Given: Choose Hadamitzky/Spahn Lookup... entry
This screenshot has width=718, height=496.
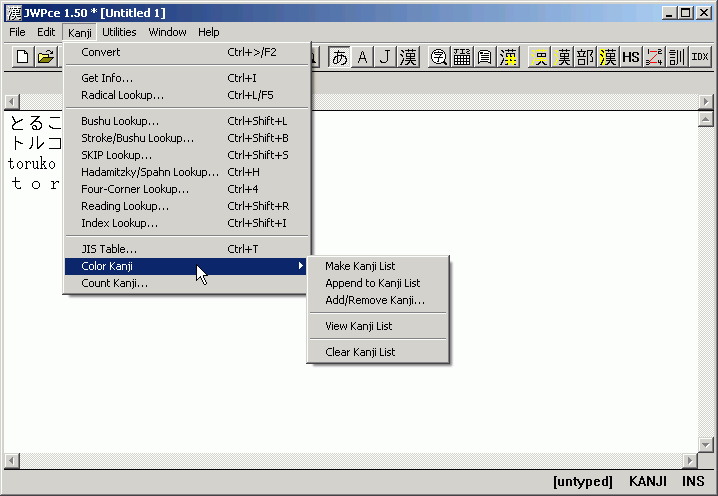Looking at the screenshot, I should [187, 172].
